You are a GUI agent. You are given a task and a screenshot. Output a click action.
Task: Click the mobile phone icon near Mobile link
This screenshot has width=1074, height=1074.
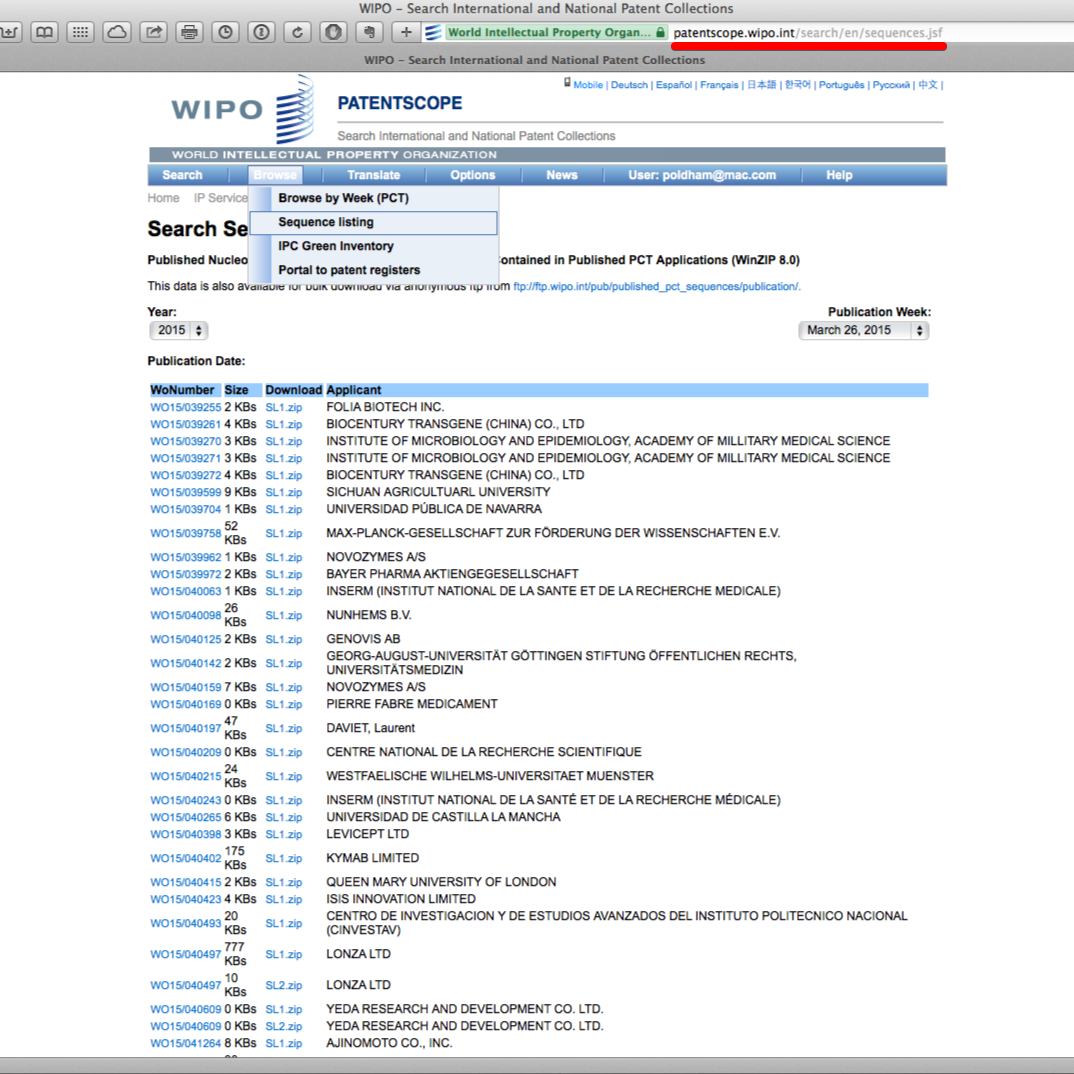(567, 83)
